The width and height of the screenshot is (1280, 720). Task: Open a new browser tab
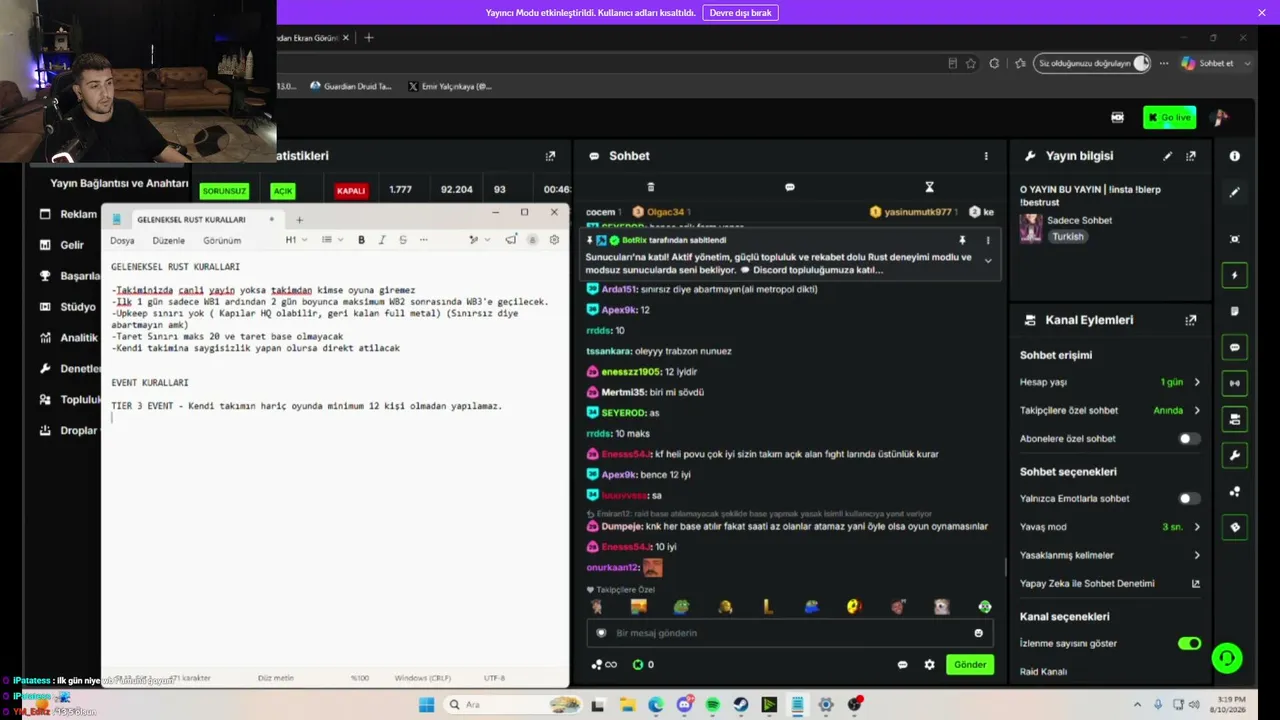[369, 38]
